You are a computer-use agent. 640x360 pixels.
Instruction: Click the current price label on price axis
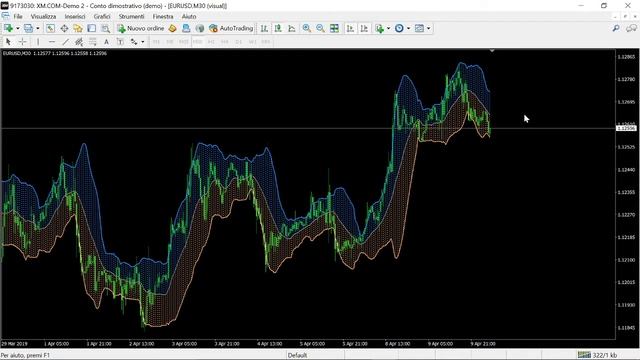pos(626,128)
